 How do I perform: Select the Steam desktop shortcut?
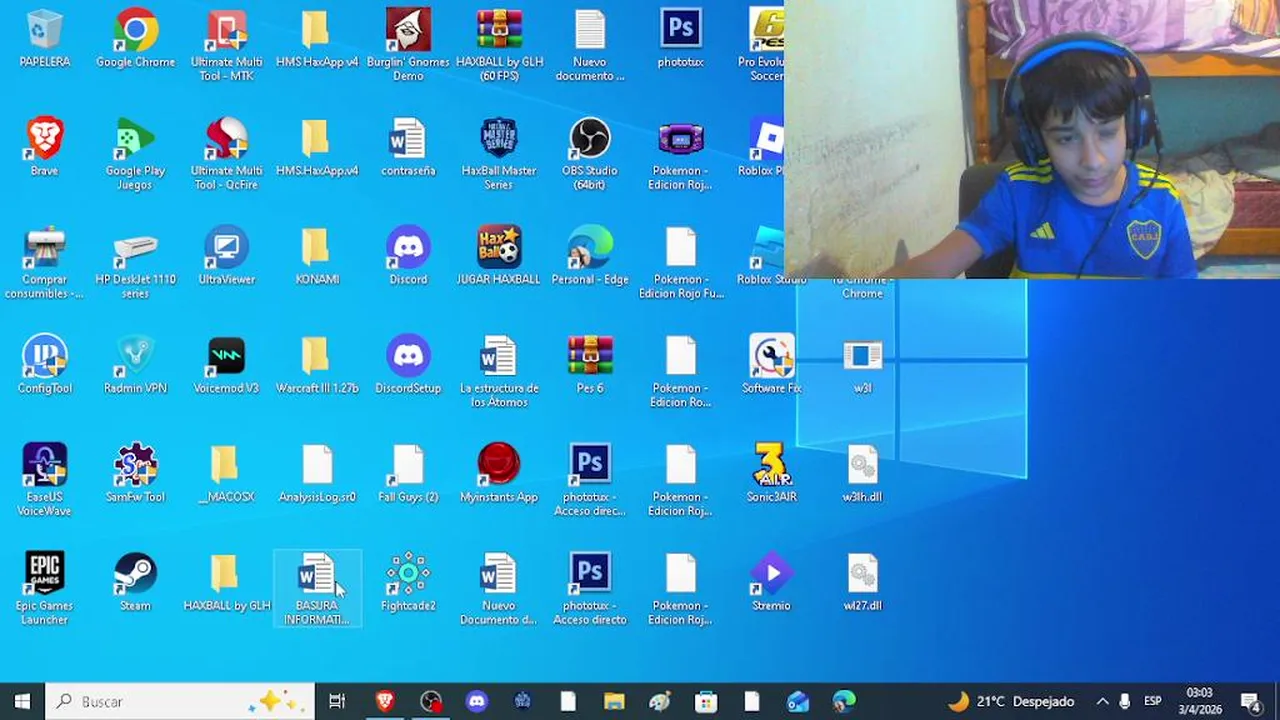pyautogui.click(x=135, y=584)
